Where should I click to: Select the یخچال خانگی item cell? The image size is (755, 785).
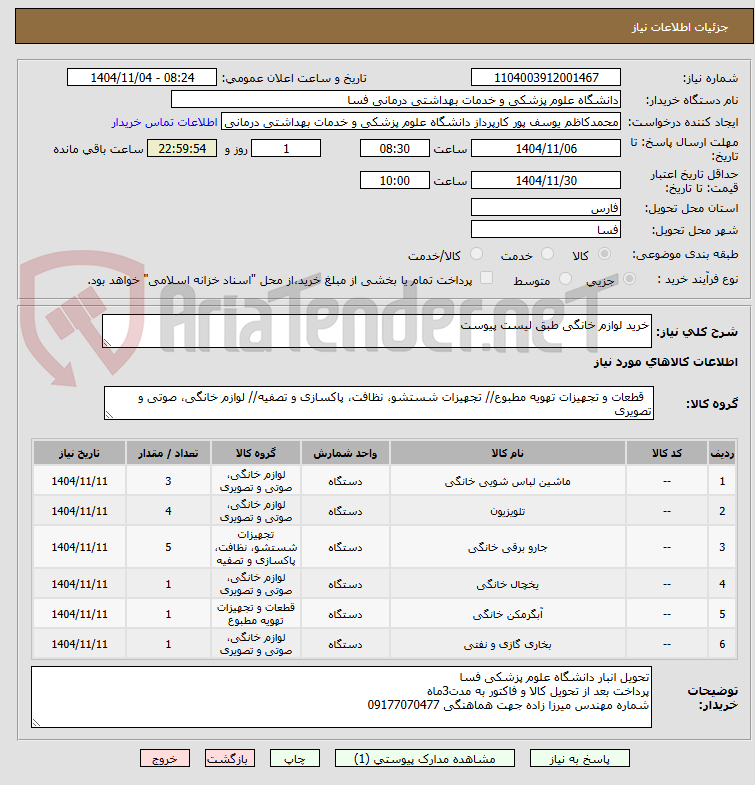(x=508, y=584)
